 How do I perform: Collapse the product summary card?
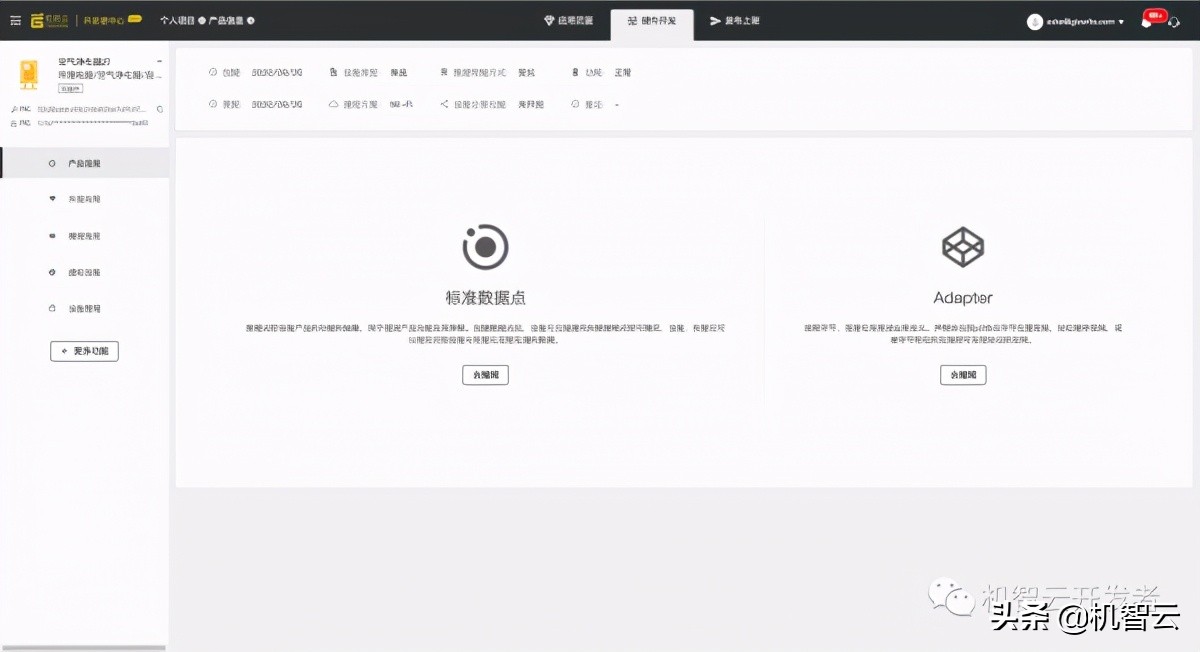click(158, 60)
